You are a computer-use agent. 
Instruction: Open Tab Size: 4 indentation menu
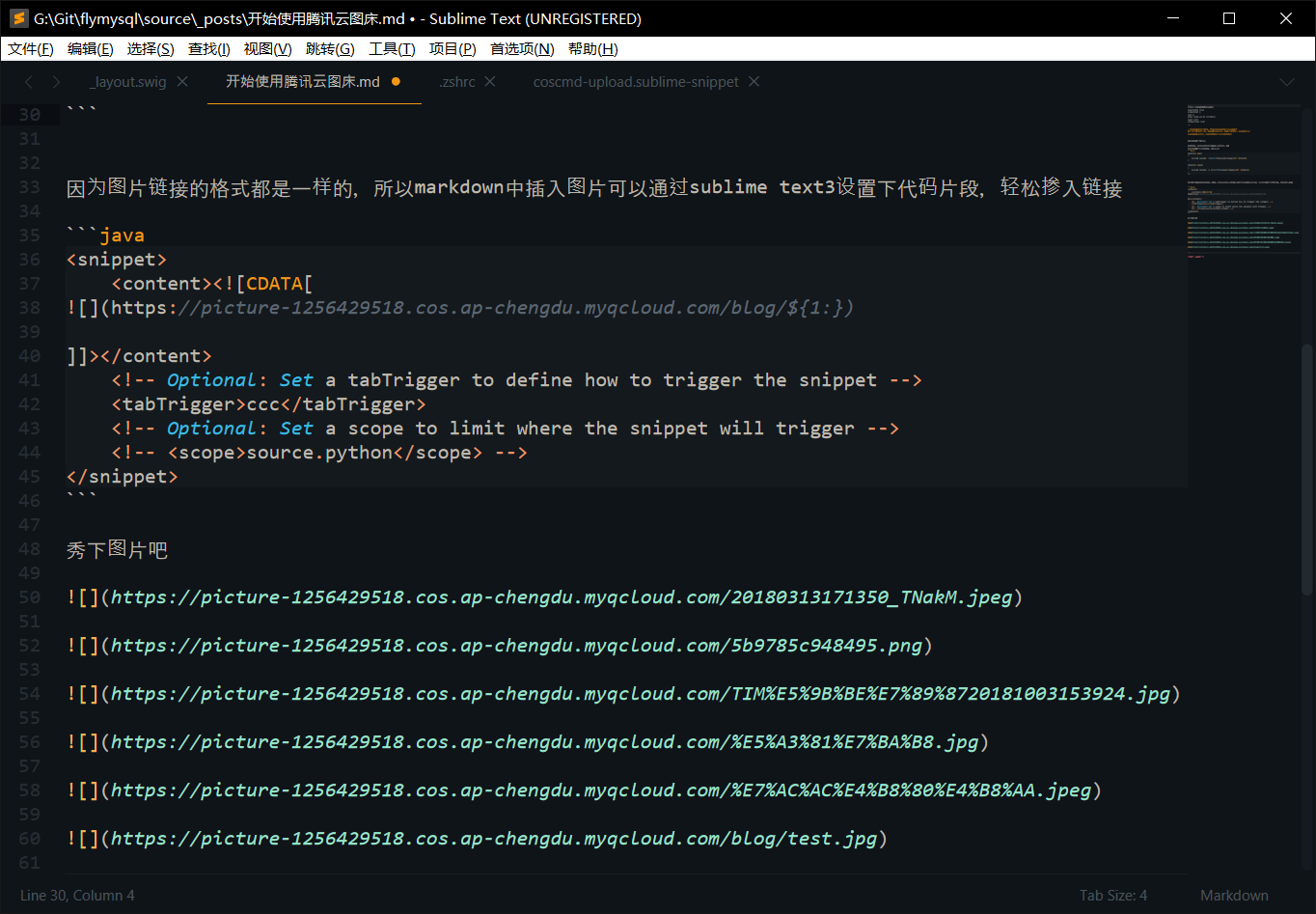tap(1112, 896)
